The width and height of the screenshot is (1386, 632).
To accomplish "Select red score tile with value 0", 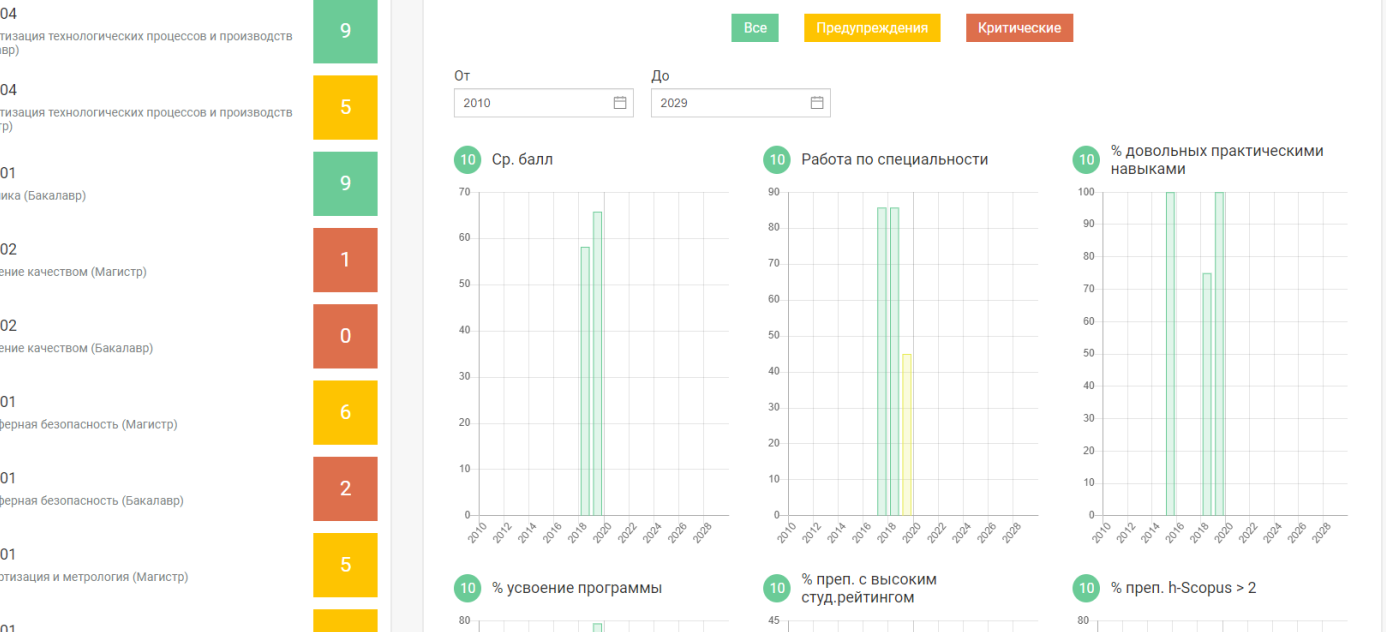I will click(345, 336).
